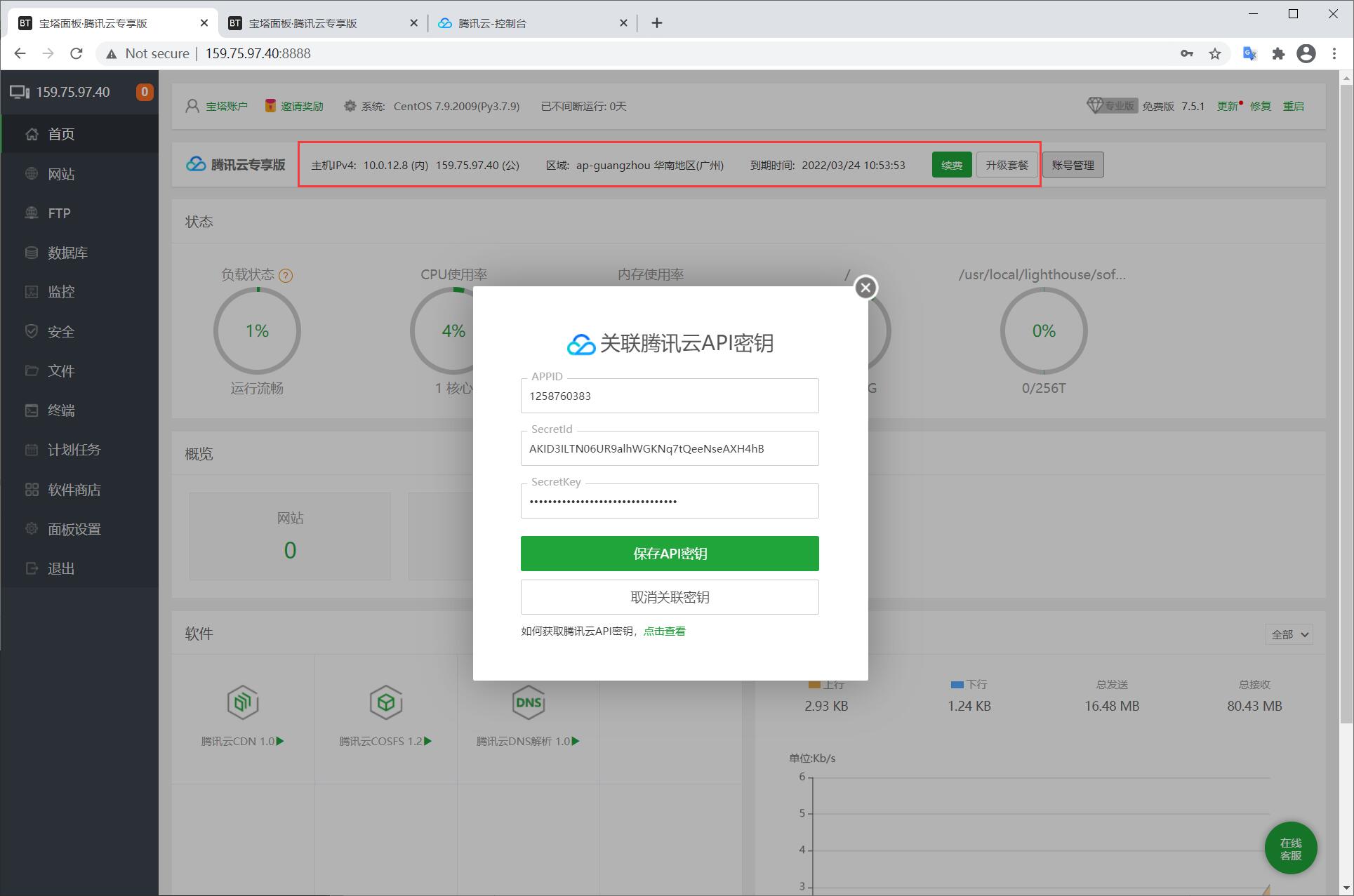Open 网站 in the sidebar
The height and width of the screenshot is (896, 1354).
click(79, 174)
